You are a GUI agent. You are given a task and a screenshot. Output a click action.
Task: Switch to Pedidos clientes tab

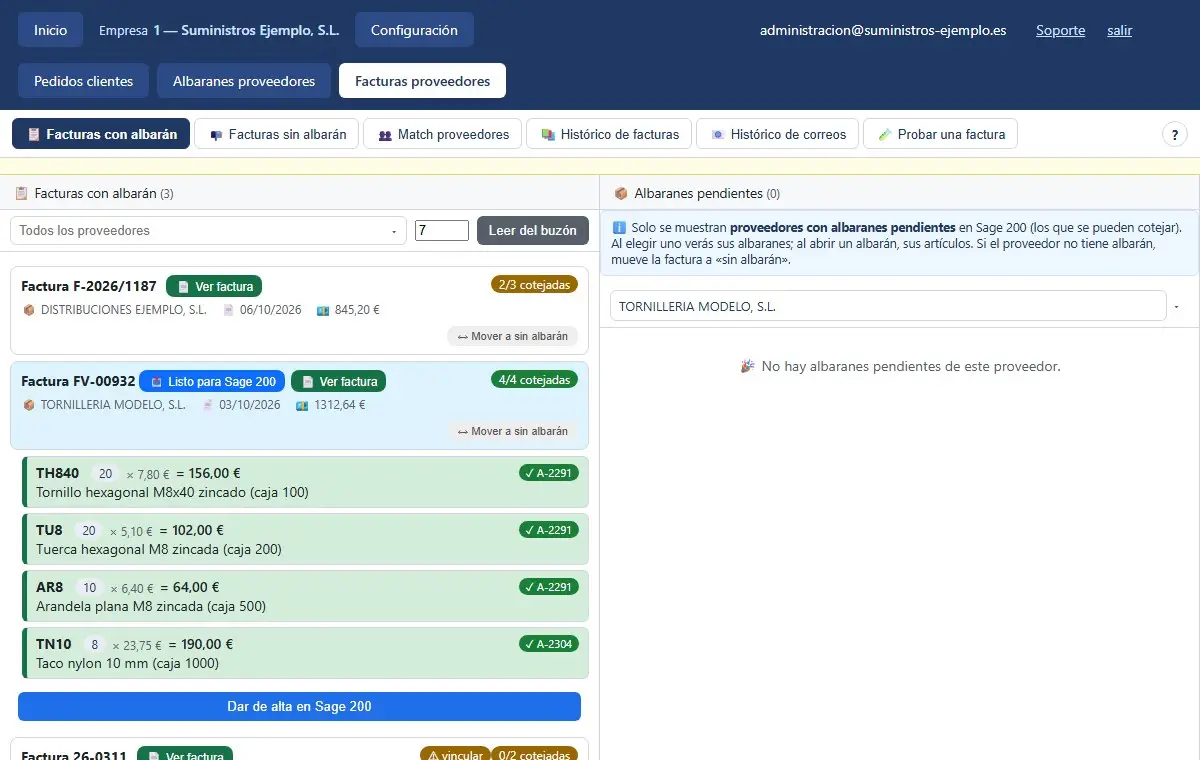pos(84,81)
